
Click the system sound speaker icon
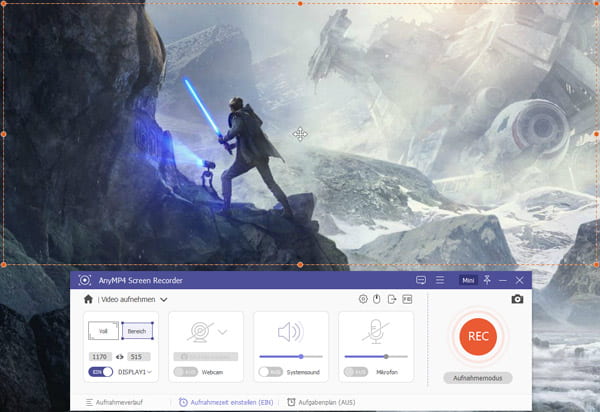point(290,331)
